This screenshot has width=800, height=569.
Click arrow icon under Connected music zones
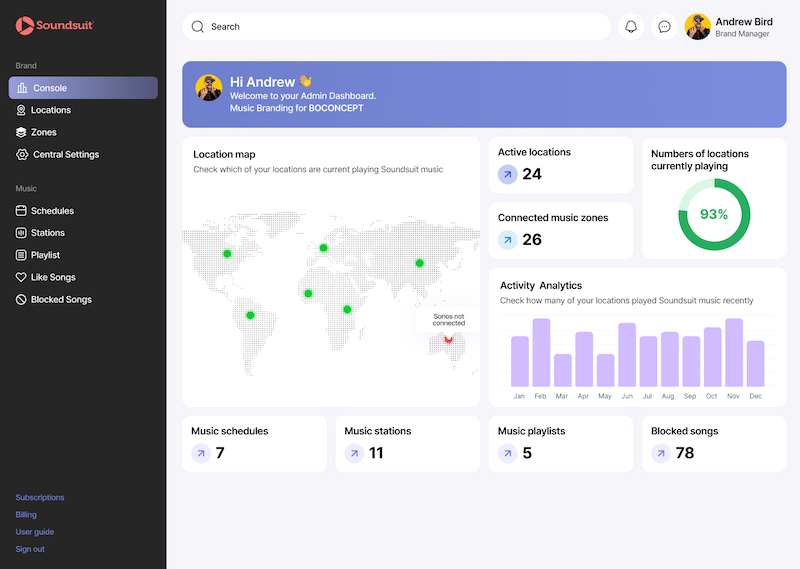[508, 240]
